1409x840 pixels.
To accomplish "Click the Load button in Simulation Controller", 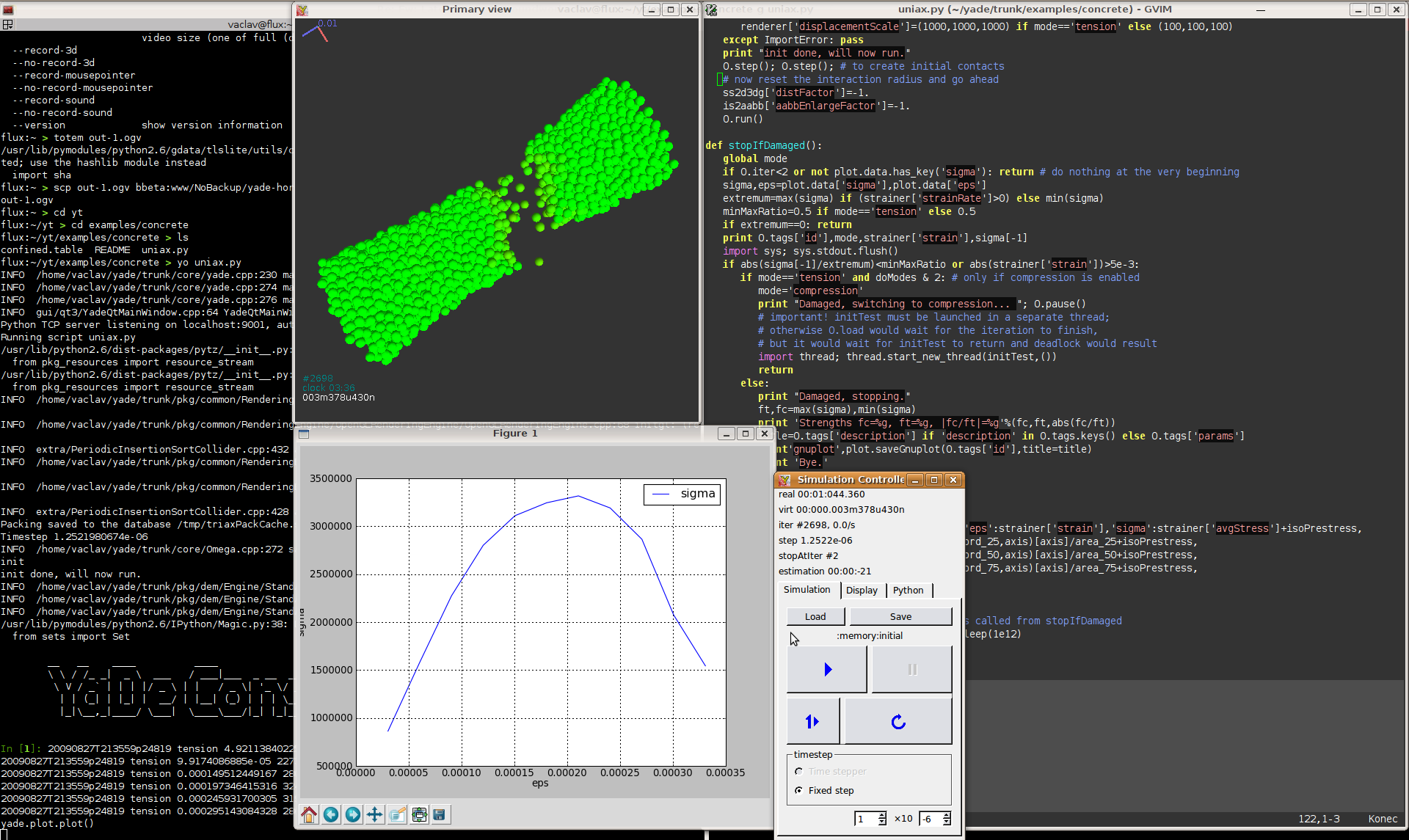I will point(815,617).
